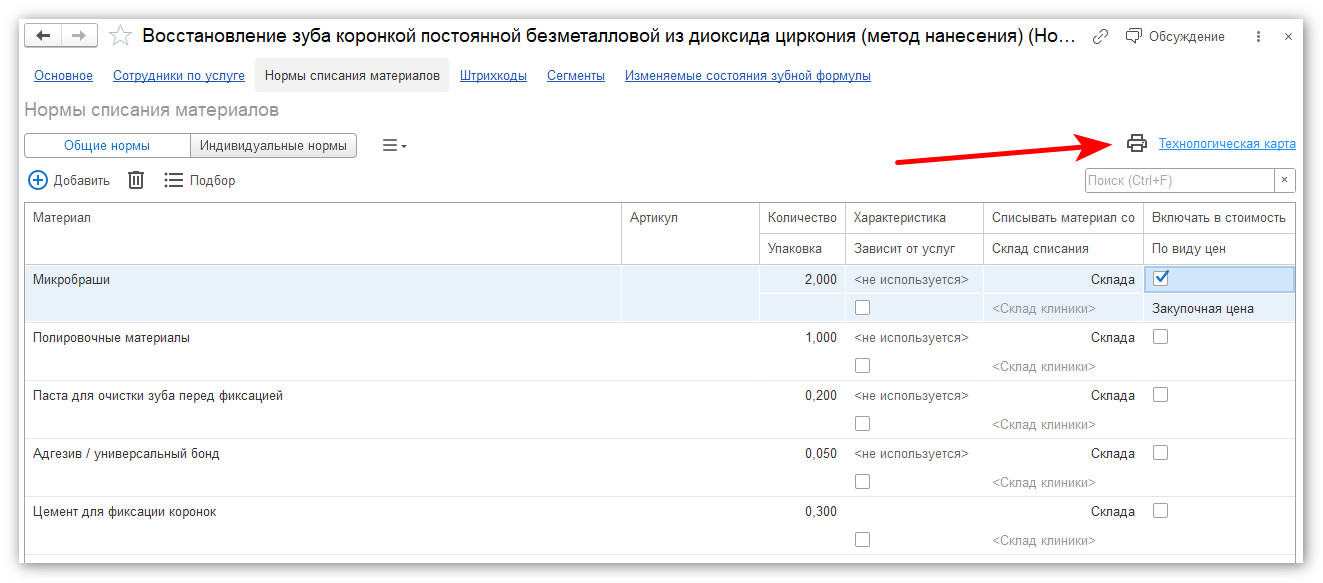This screenshot has height=583, width=1323.
Task: Click the printer icon for Технологическая карта
Action: pyautogui.click(x=1136, y=143)
